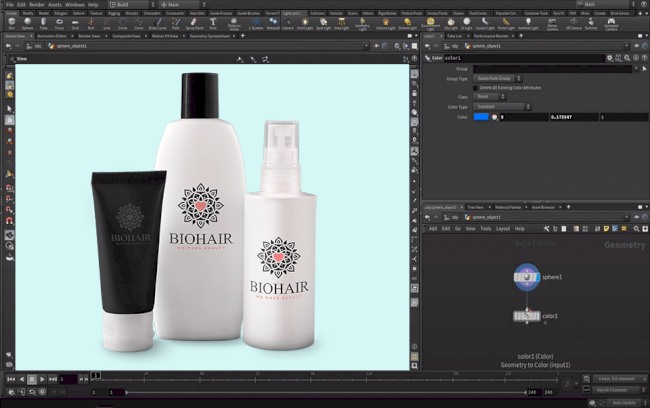Toggle display flag on color1 node

coord(538,316)
